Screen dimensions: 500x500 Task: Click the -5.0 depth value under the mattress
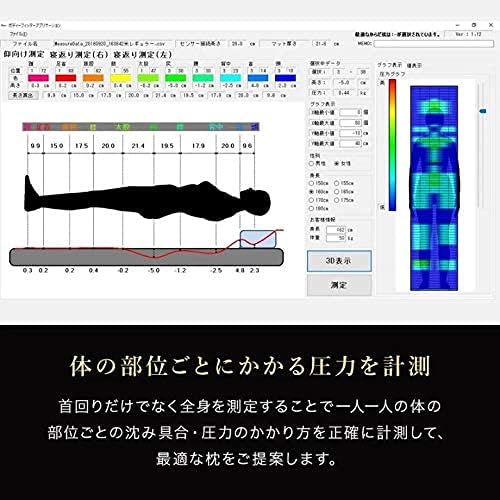pyautogui.click(x=154, y=270)
